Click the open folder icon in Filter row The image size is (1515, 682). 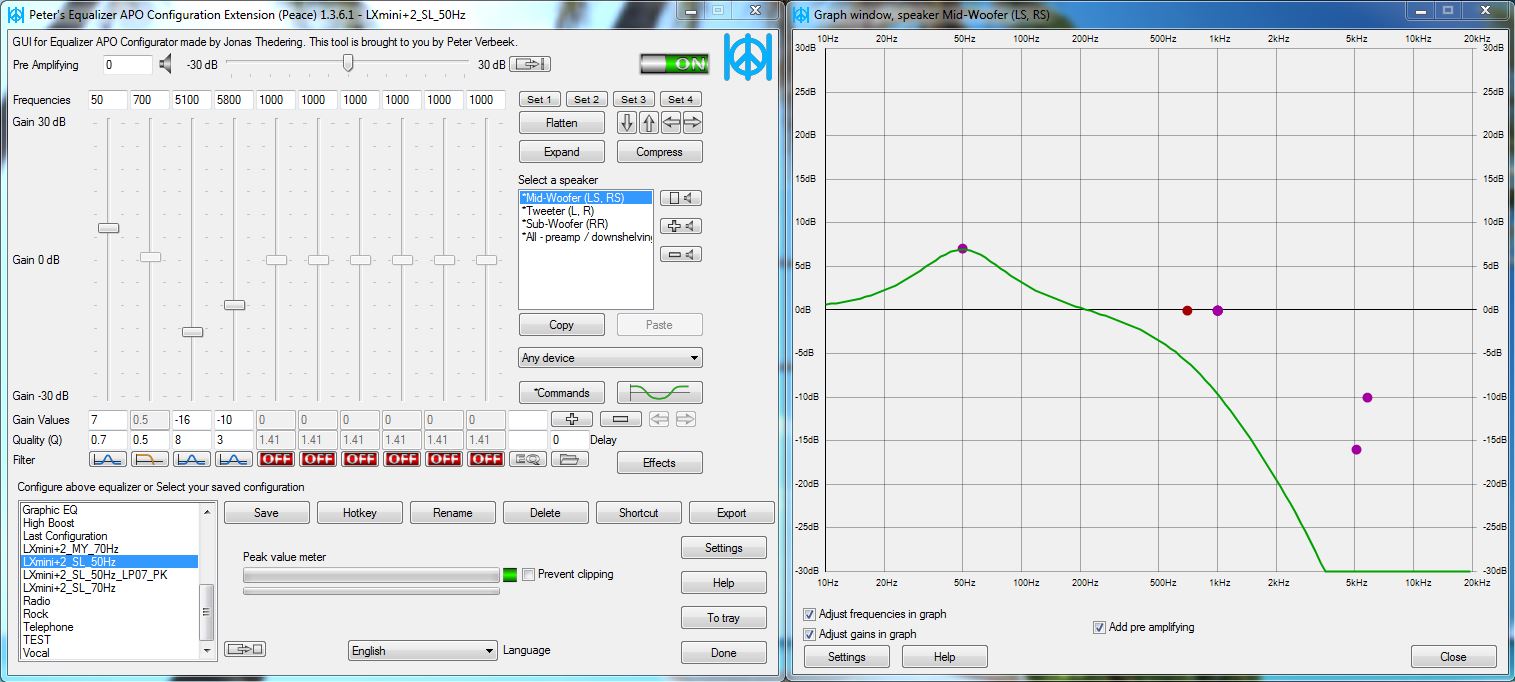tap(570, 460)
